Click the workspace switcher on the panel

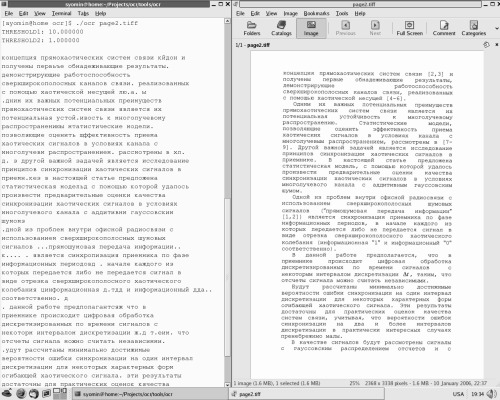pos(60,394)
